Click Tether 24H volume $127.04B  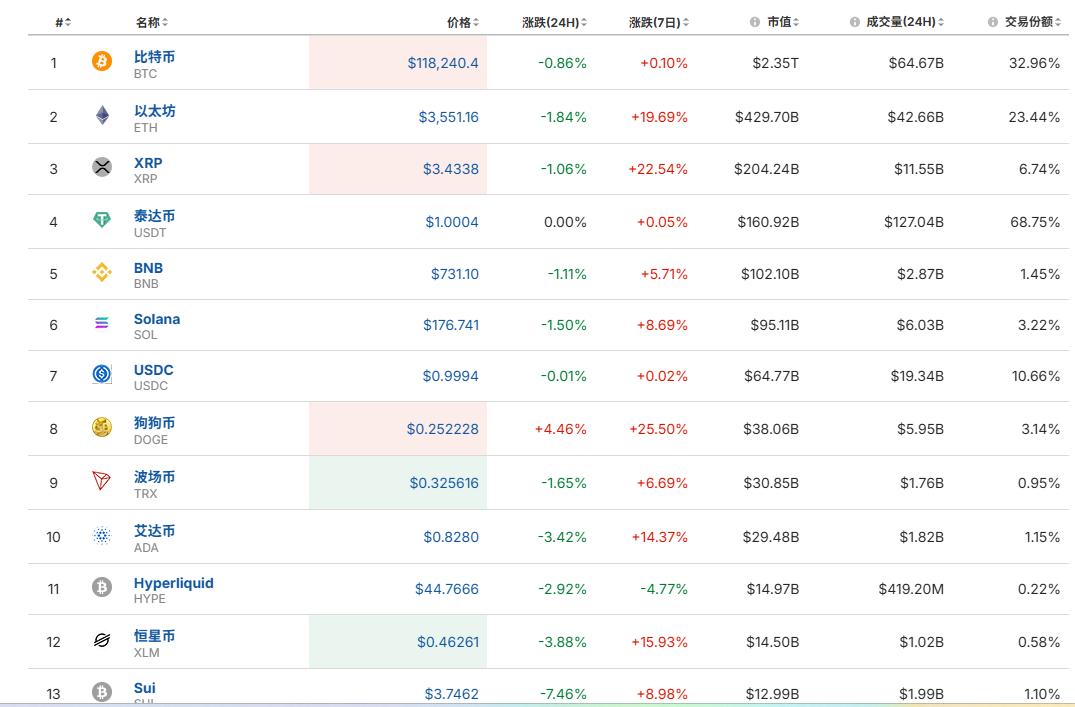click(913, 221)
